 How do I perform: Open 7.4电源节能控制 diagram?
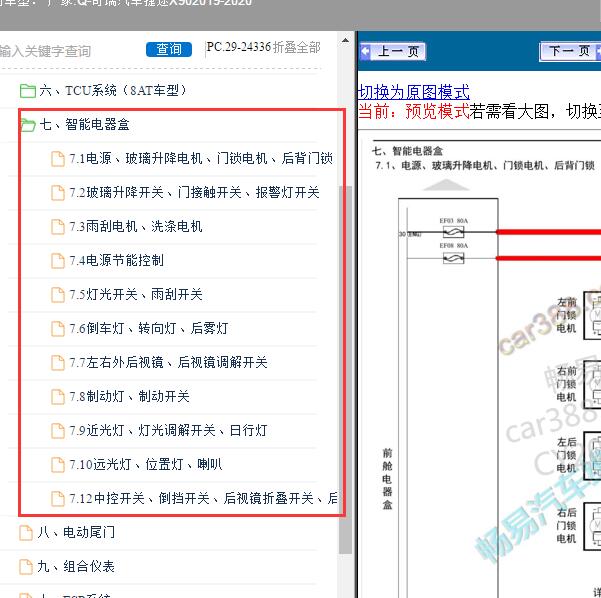click(117, 261)
